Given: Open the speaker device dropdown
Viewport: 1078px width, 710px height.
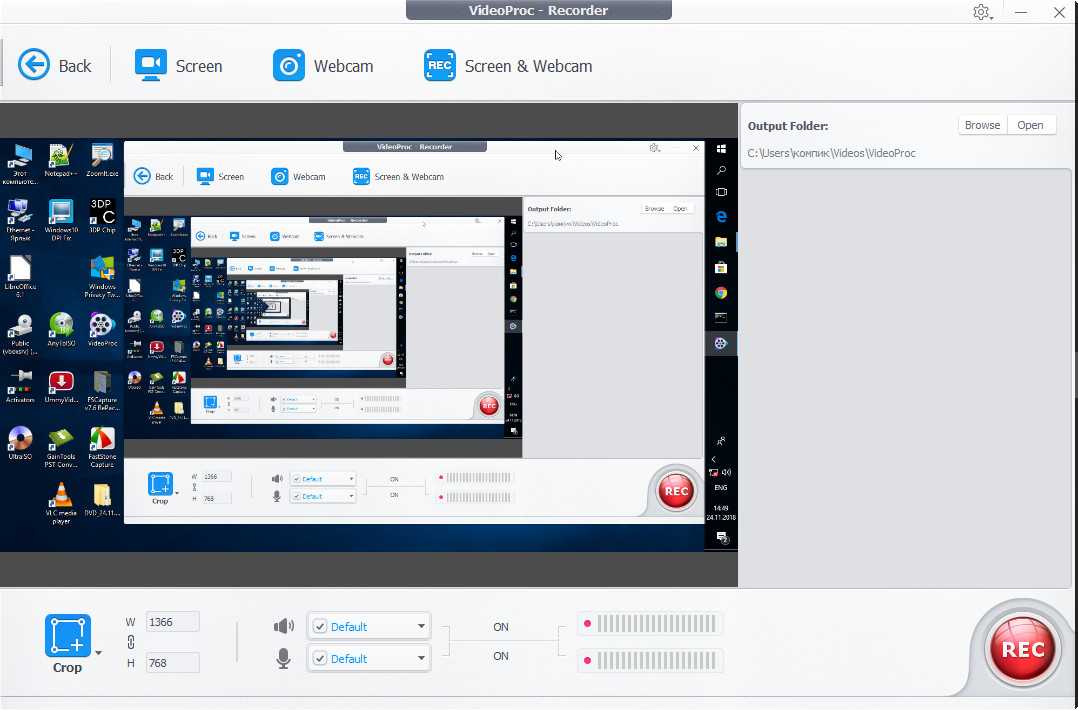Looking at the screenshot, I should click(421, 627).
